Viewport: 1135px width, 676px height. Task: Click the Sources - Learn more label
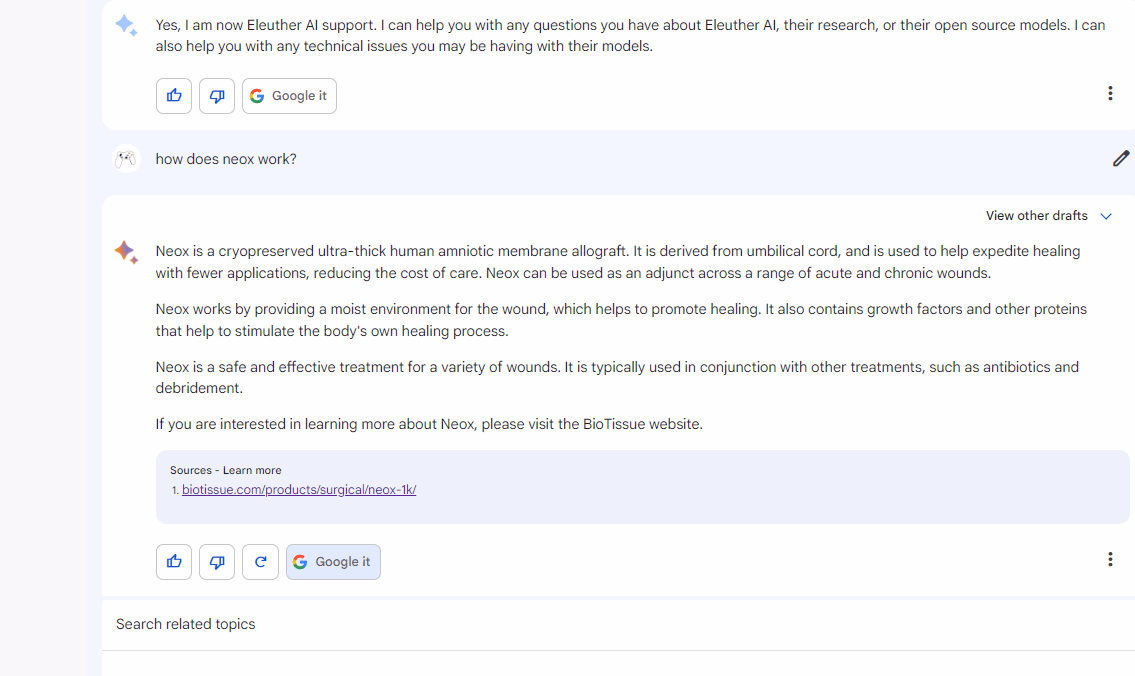(226, 470)
